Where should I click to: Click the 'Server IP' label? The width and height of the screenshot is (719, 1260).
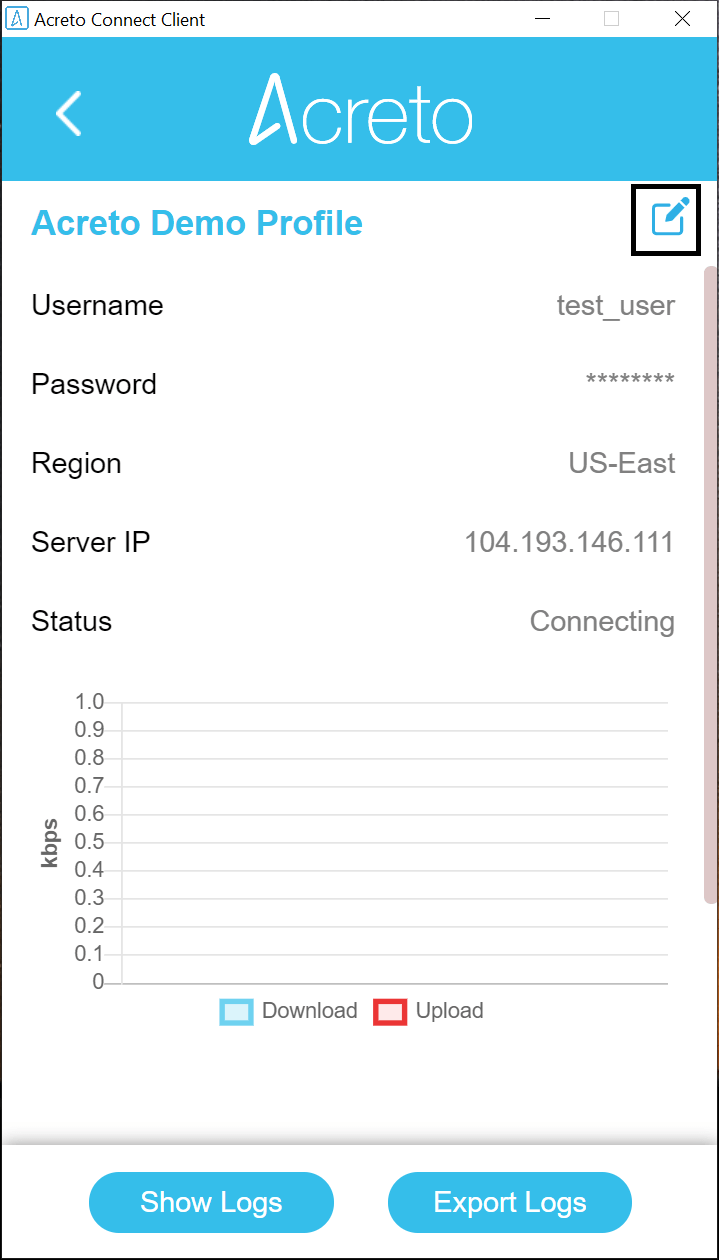point(91,542)
